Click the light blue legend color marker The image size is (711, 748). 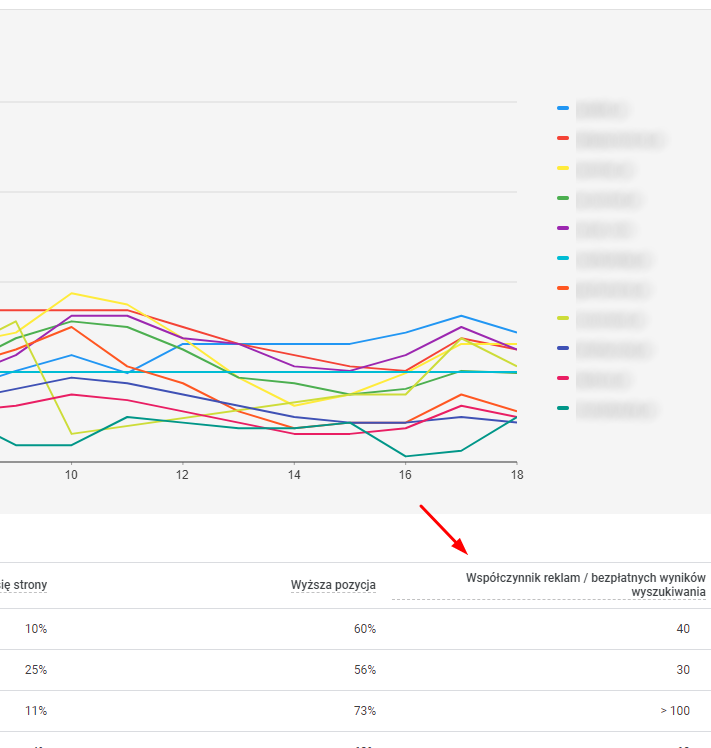pyautogui.click(x=563, y=108)
